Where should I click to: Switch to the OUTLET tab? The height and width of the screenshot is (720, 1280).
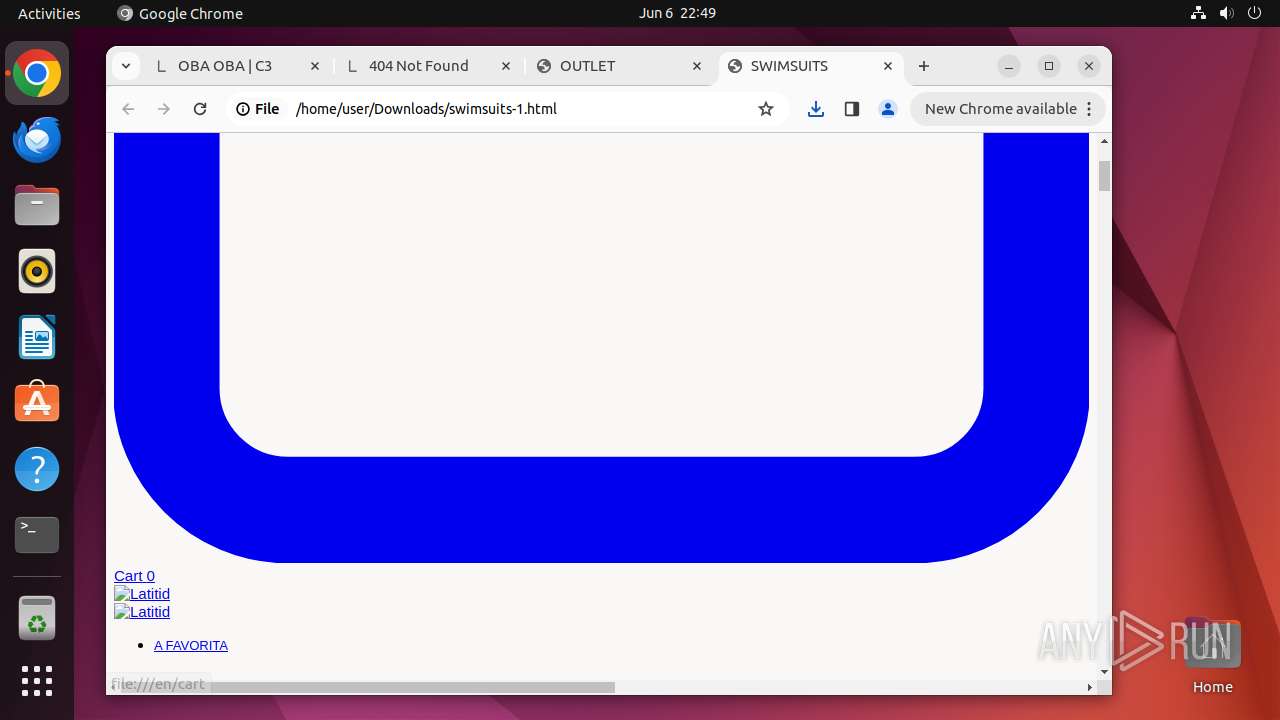point(619,66)
